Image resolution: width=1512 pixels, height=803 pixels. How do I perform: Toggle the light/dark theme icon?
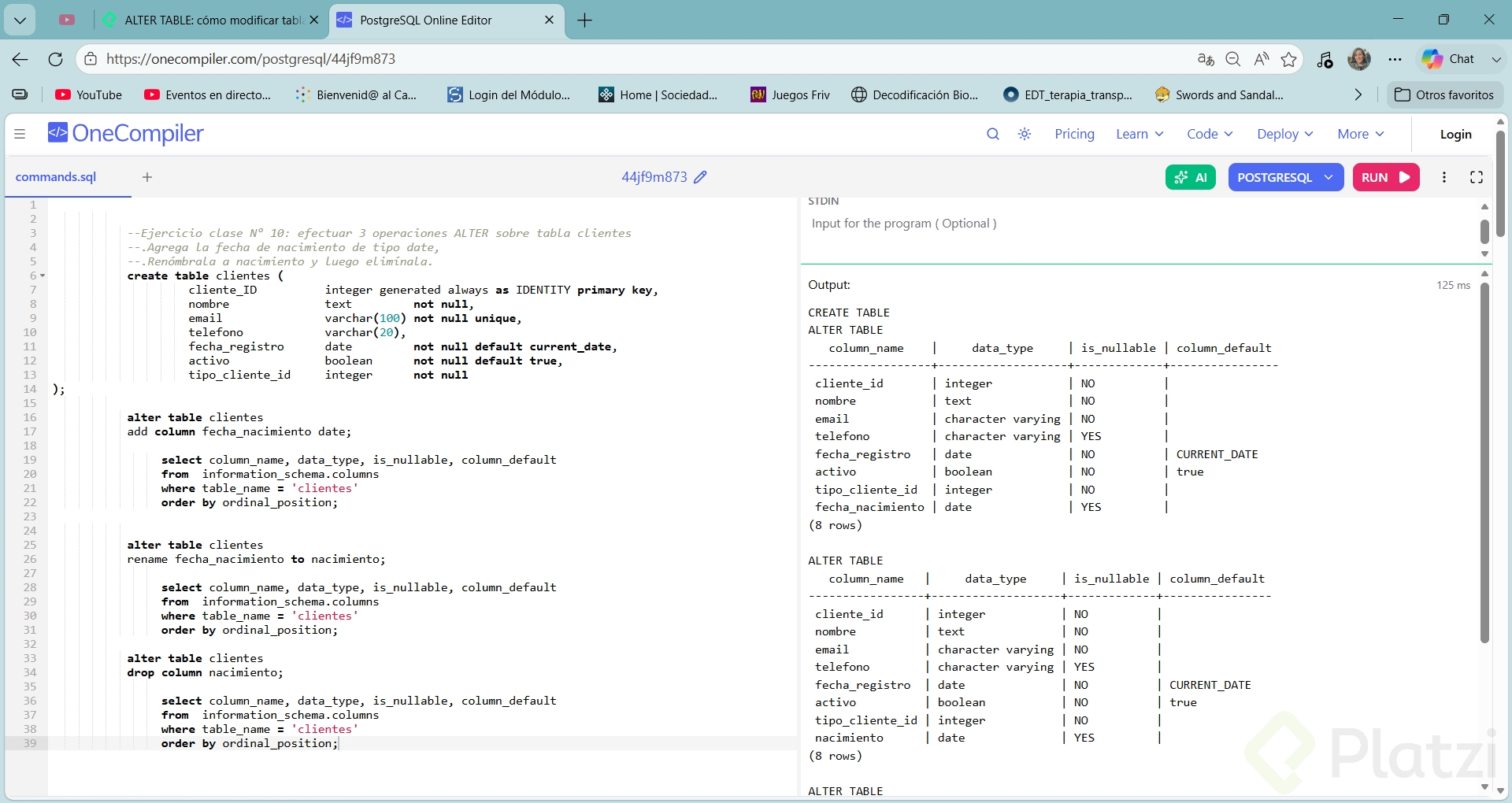tap(1025, 134)
